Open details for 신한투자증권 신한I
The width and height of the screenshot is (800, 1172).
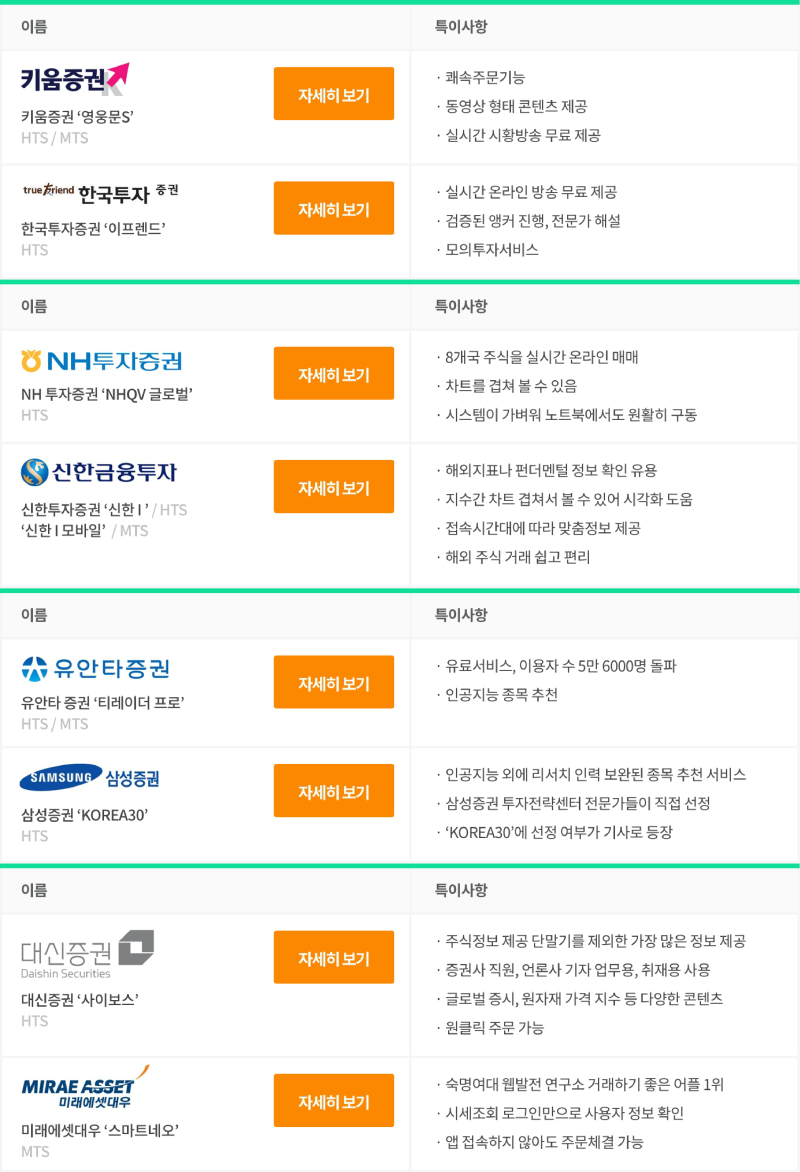(x=333, y=486)
